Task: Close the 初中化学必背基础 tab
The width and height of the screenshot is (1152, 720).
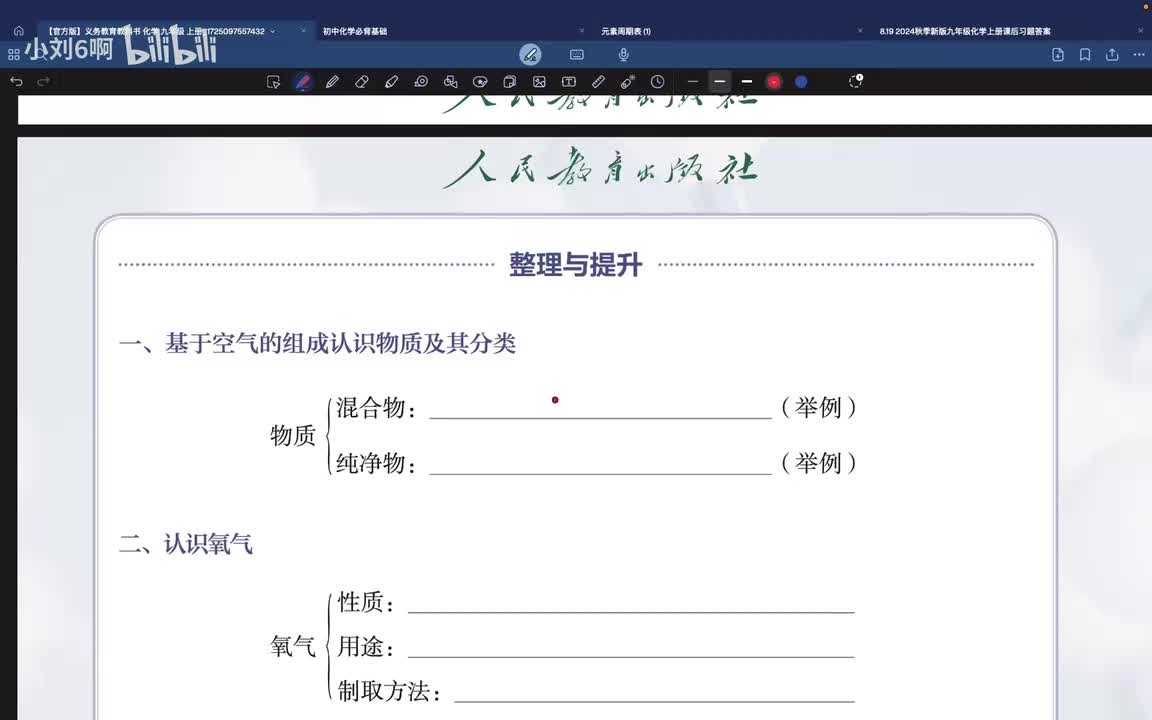Action: click(x=582, y=31)
